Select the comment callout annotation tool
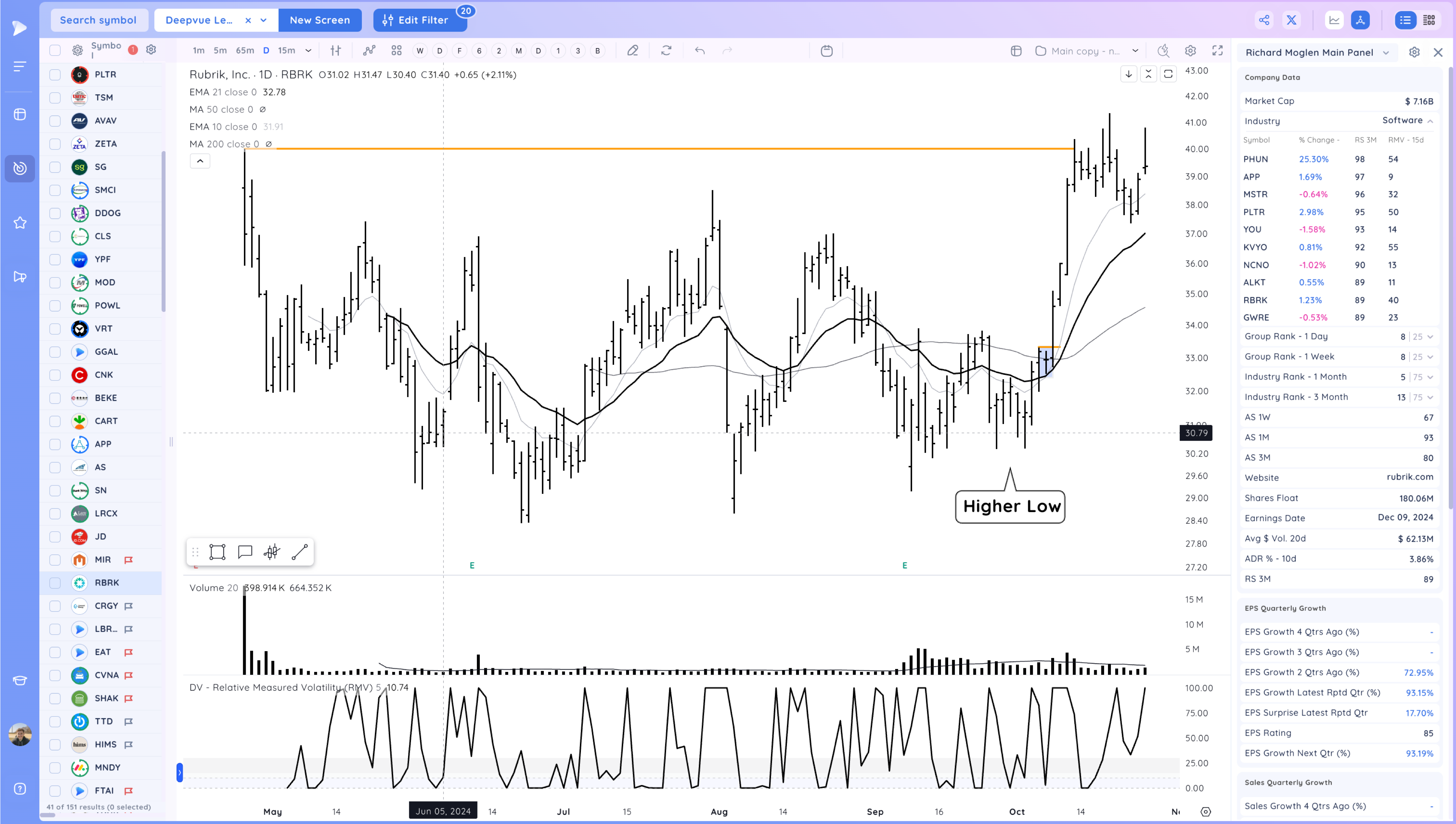1456x824 pixels. [x=245, y=552]
